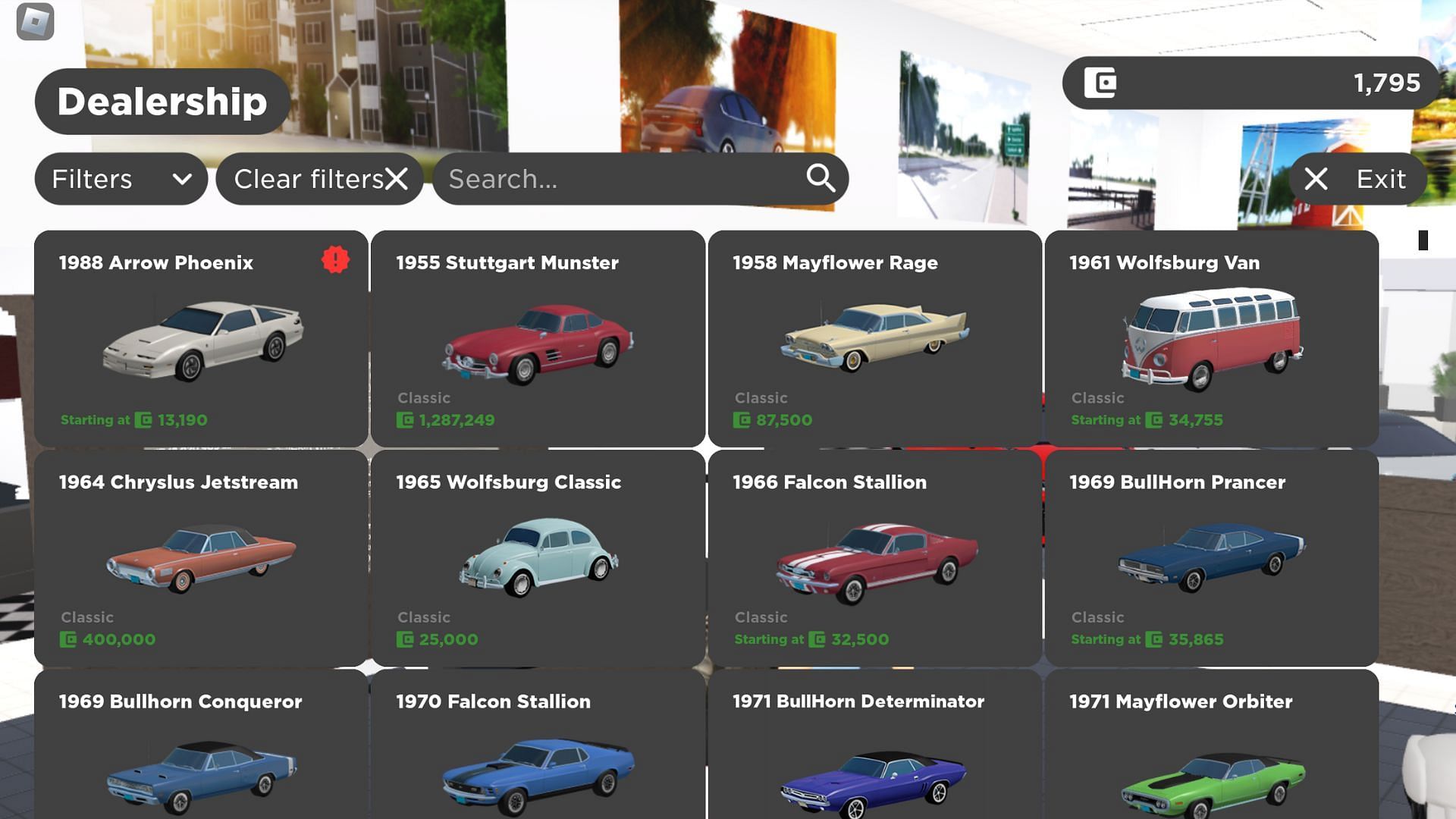Click Classic label on Wolfsburg Van card
This screenshot has width=1456, height=819.
pyautogui.click(x=1097, y=398)
